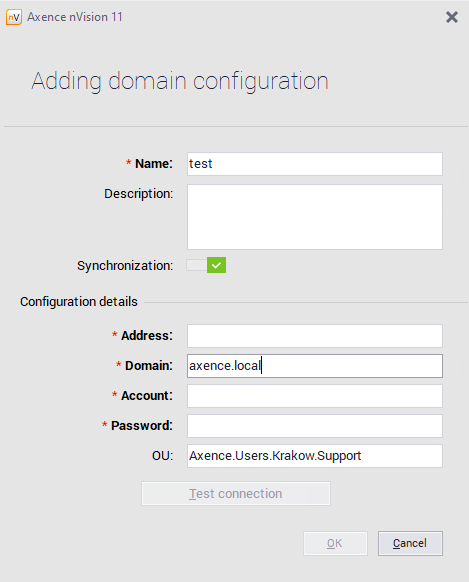Viewport: 469px width, 582px height.
Task: Select the Address input field
Action: (x=315, y=336)
